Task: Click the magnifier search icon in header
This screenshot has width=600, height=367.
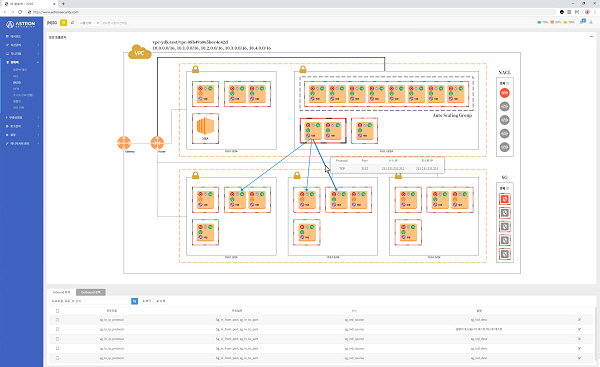Action: [x=72, y=23]
